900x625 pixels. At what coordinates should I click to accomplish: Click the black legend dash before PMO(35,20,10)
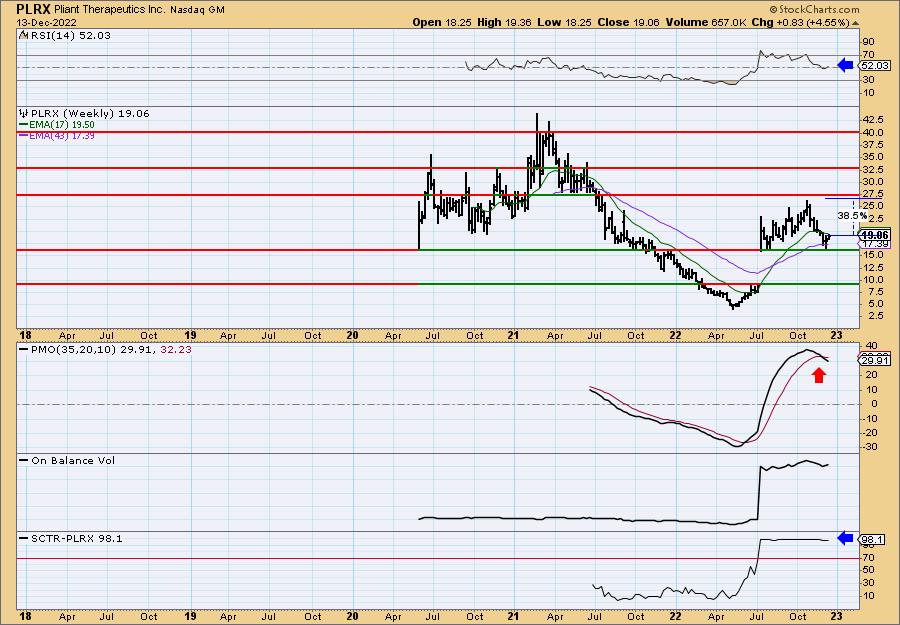tap(24, 350)
